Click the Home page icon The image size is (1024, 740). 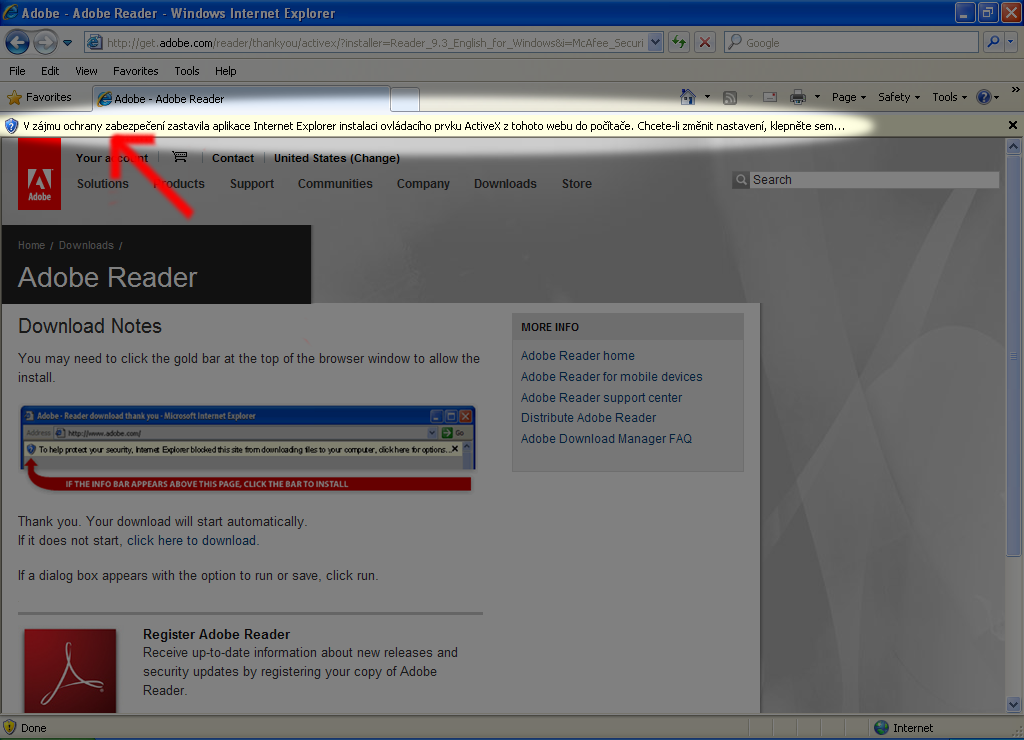coord(688,97)
